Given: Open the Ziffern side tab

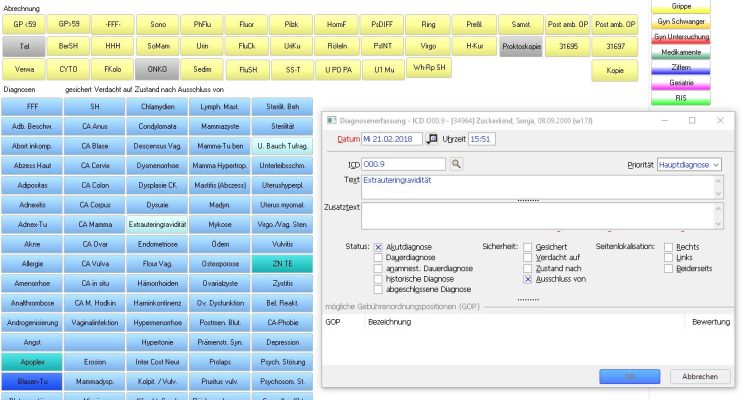Looking at the screenshot, I should click(681, 67).
